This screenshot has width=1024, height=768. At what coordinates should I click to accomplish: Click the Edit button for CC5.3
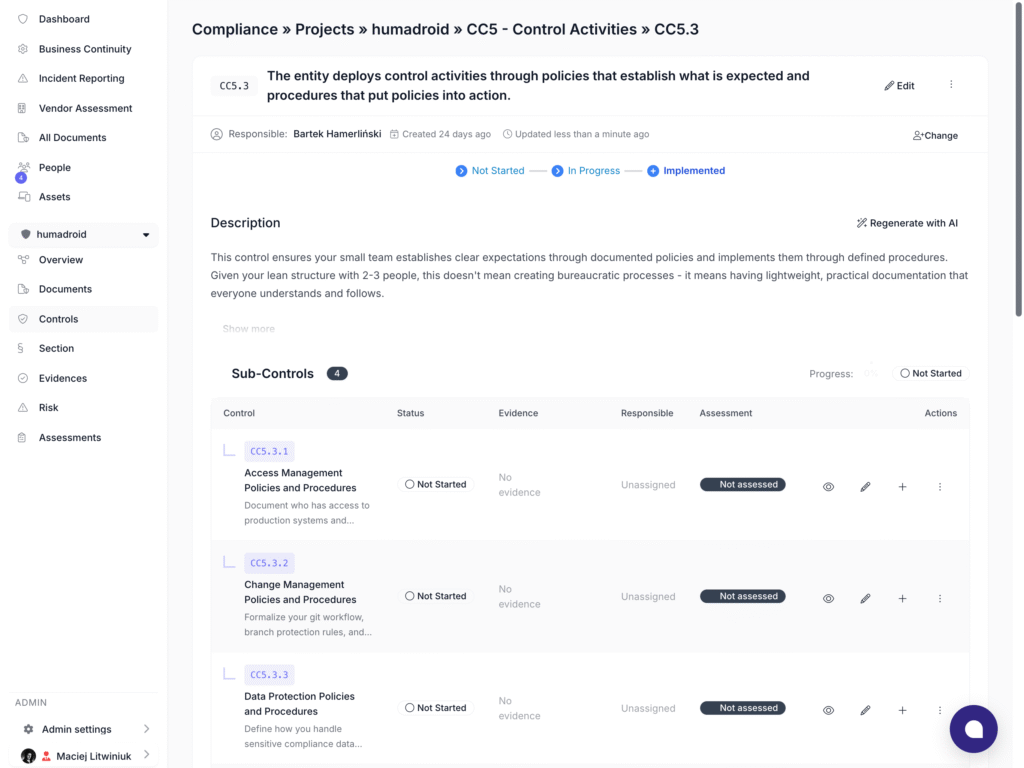(899, 86)
